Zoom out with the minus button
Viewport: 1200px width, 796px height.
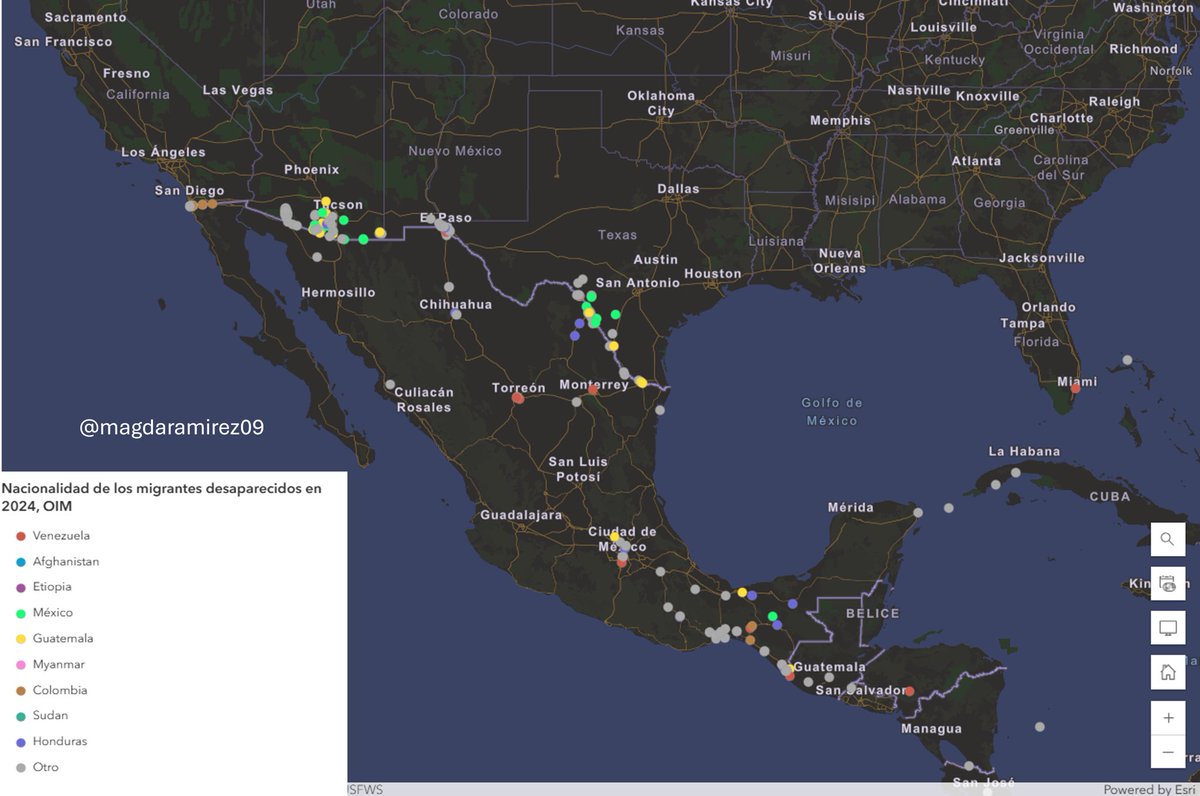(1167, 751)
